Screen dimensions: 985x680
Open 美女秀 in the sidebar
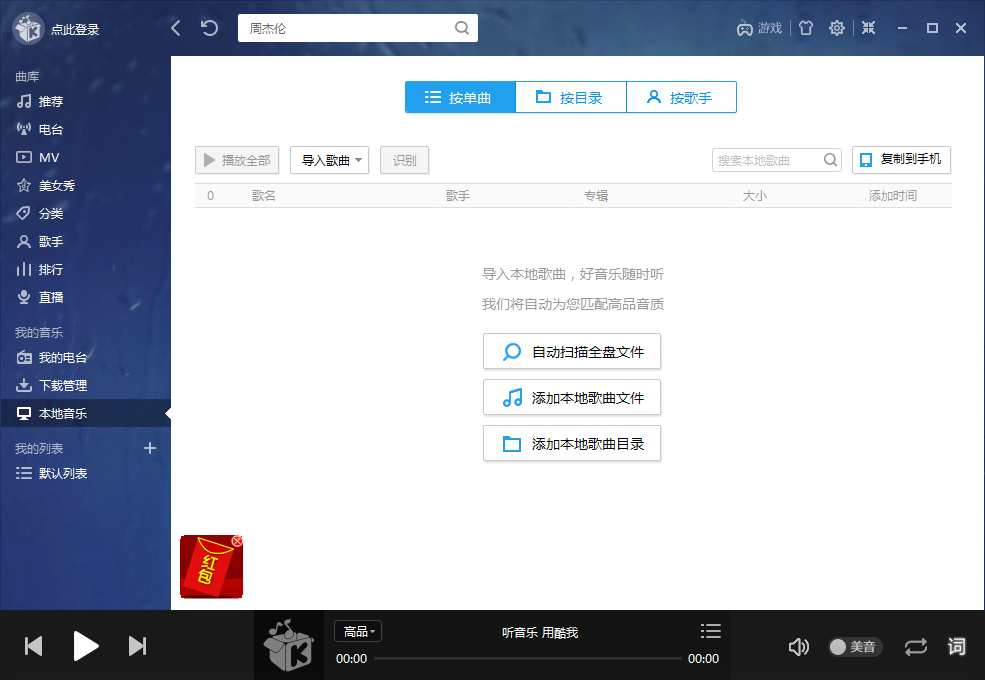[x=46, y=185]
